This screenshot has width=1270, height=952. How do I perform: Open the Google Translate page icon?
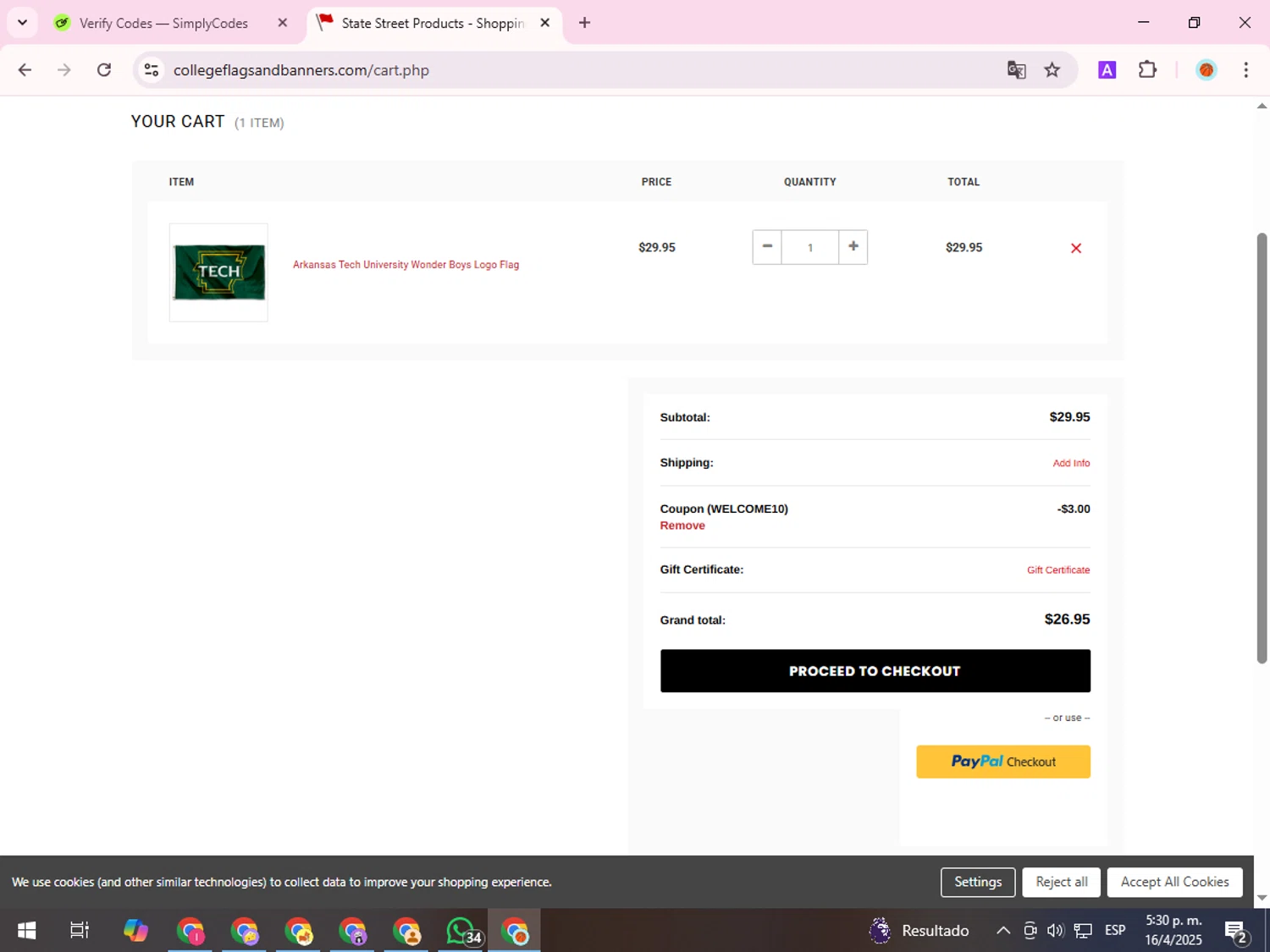(1016, 70)
